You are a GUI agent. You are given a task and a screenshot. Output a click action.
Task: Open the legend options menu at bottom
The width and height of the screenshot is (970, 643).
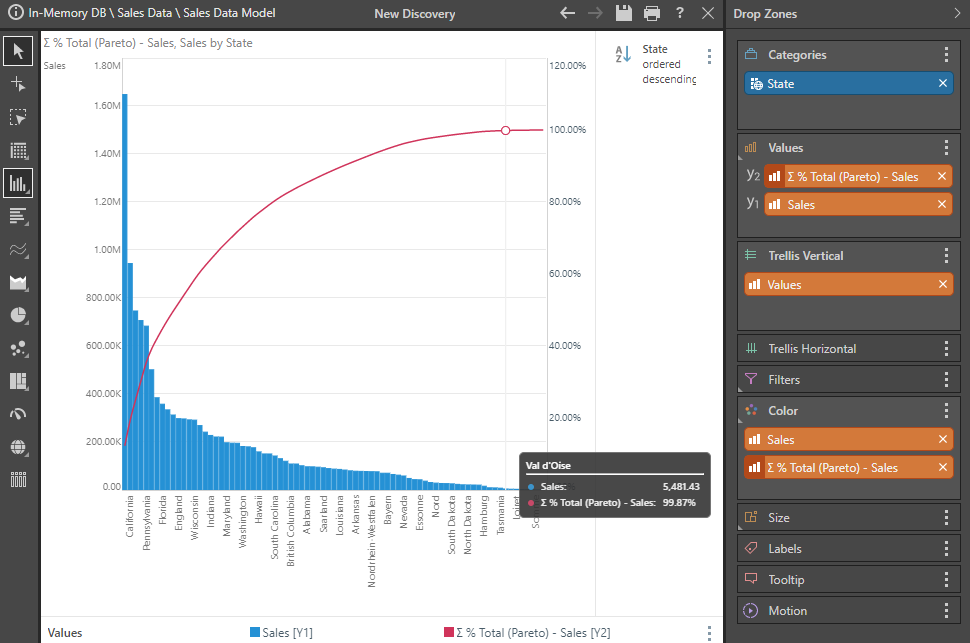pos(709,633)
